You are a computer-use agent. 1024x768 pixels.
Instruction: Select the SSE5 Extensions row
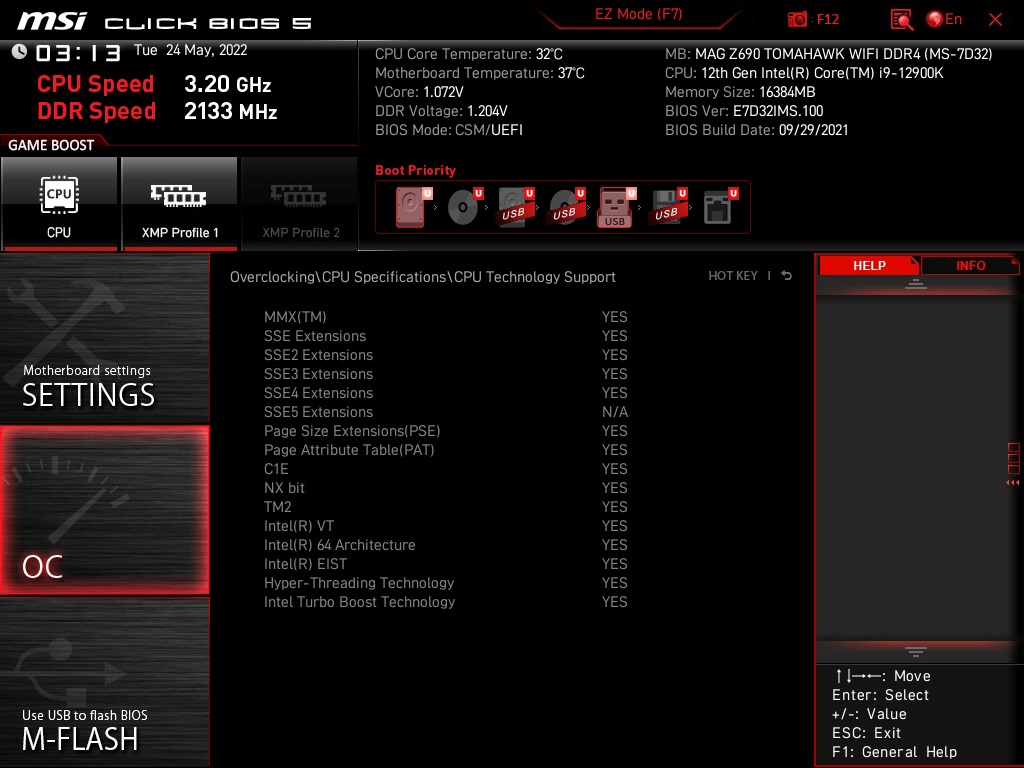pyautogui.click(x=445, y=412)
